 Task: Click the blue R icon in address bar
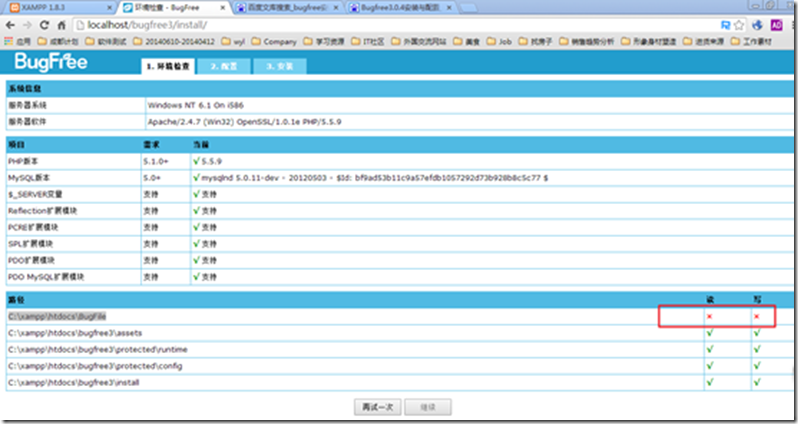pos(726,25)
